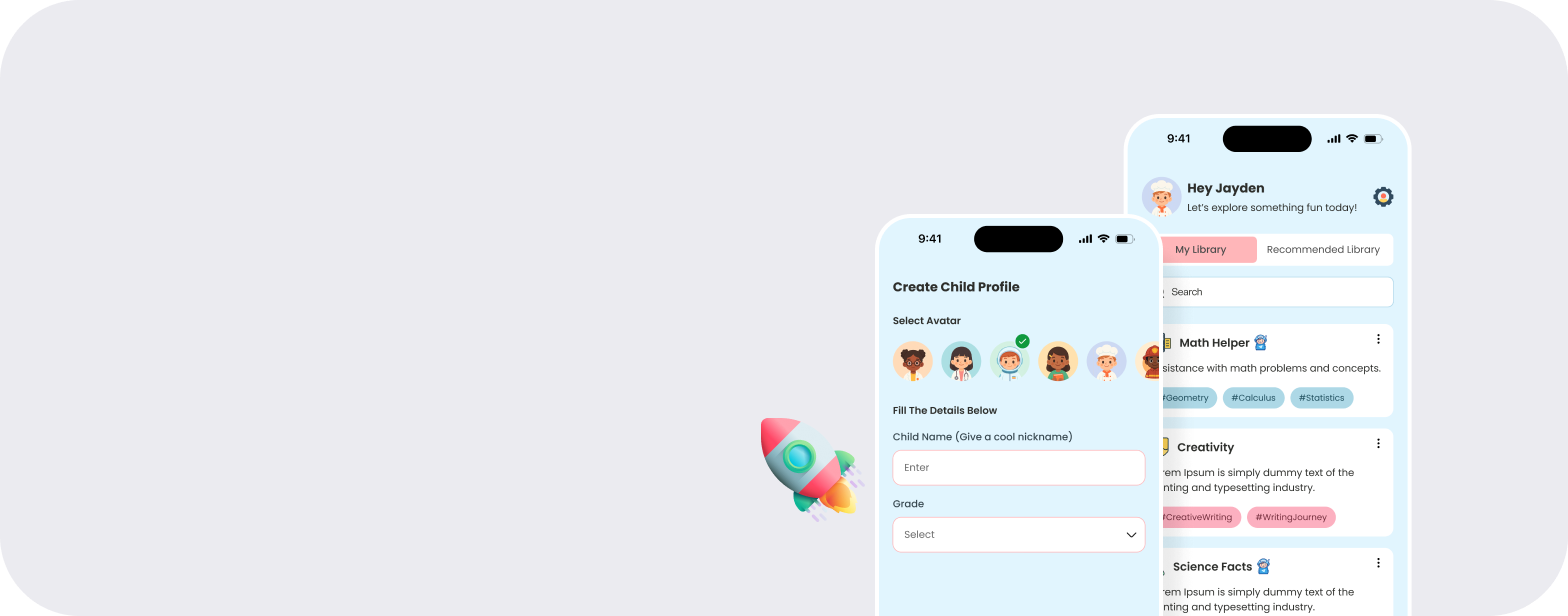Click Jayden's chef avatar in the header

(1161, 197)
